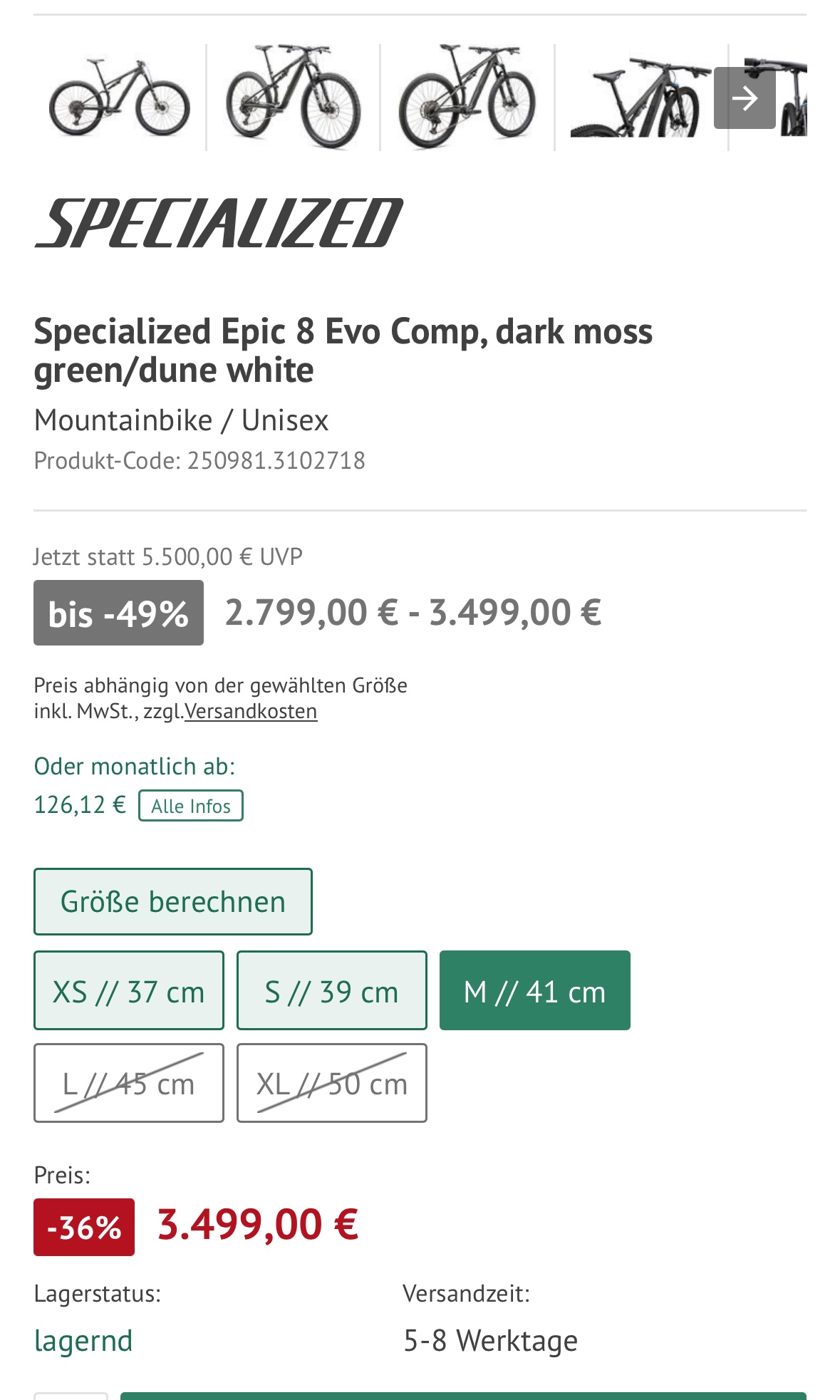Click the Alle Infos financing button
Image resolution: width=840 pixels, height=1400 pixels.
pyautogui.click(x=191, y=806)
